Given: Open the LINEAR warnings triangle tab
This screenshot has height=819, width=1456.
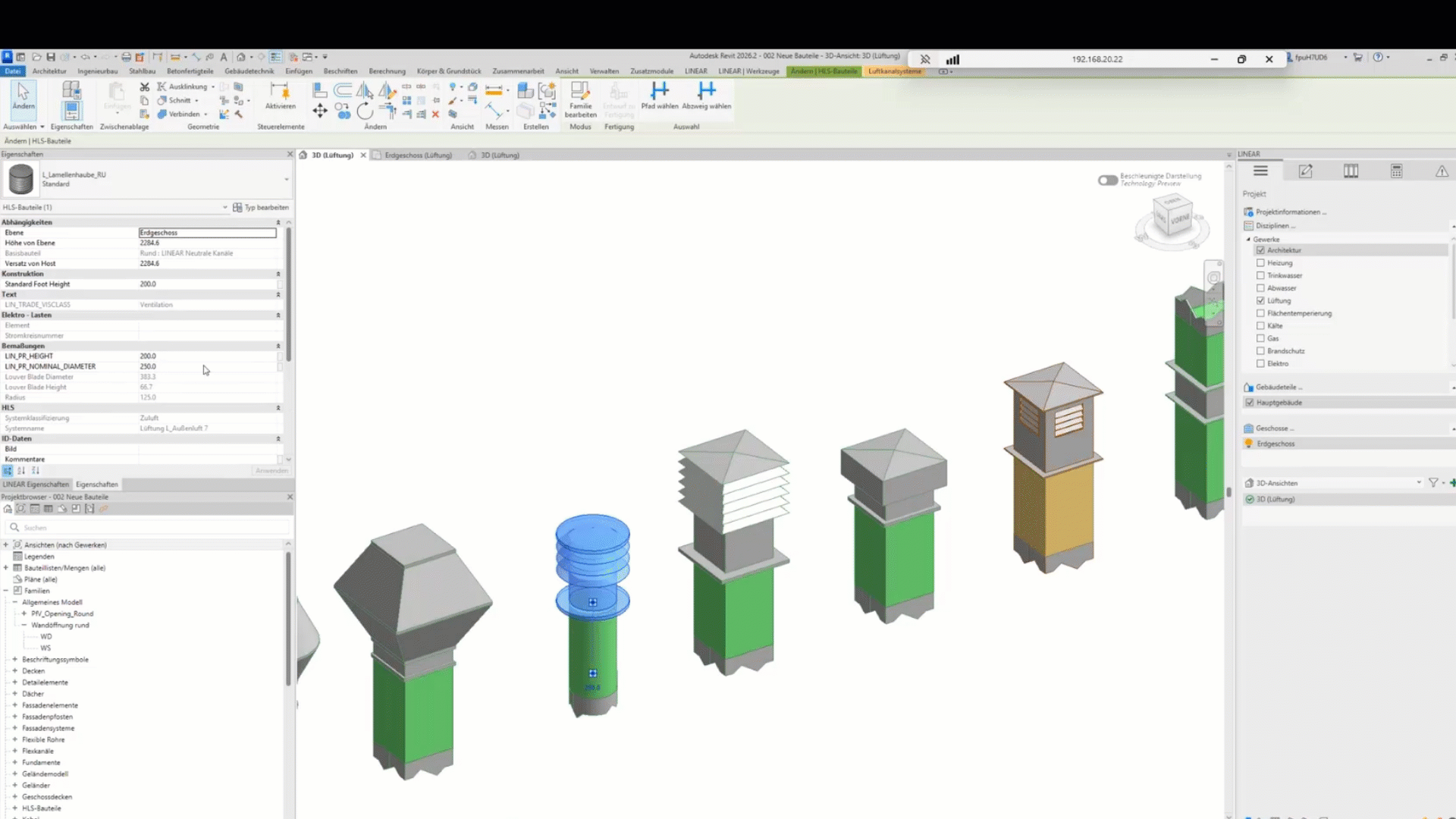Looking at the screenshot, I should pyautogui.click(x=1441, y=171).
